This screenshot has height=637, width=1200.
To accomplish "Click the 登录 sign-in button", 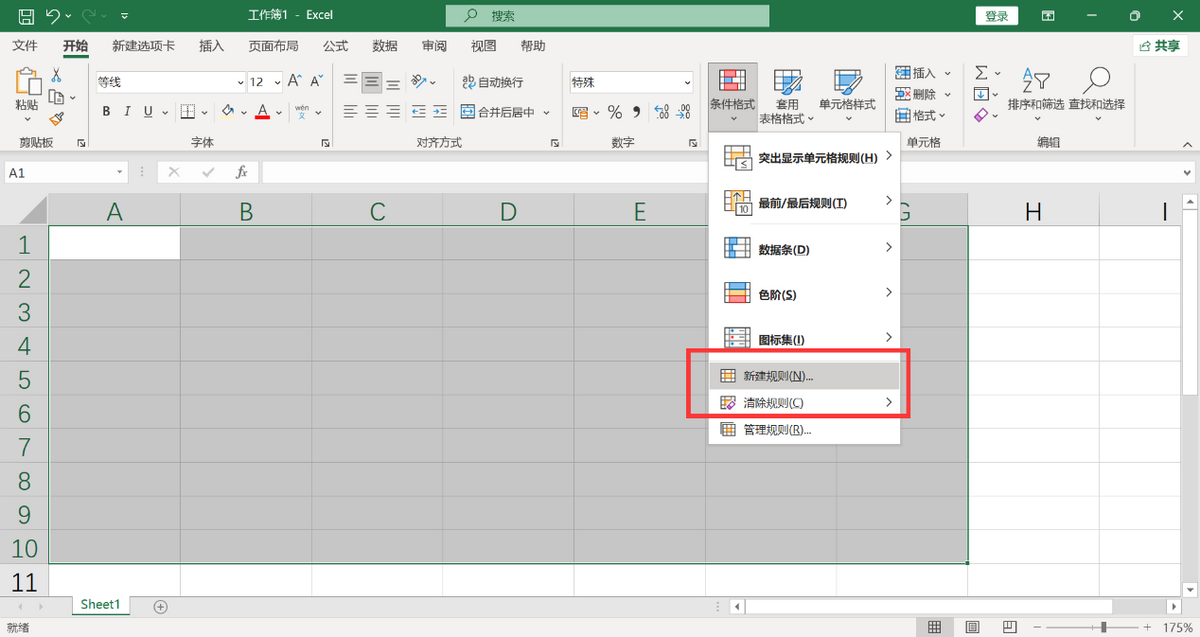I will tap(996, 16).
